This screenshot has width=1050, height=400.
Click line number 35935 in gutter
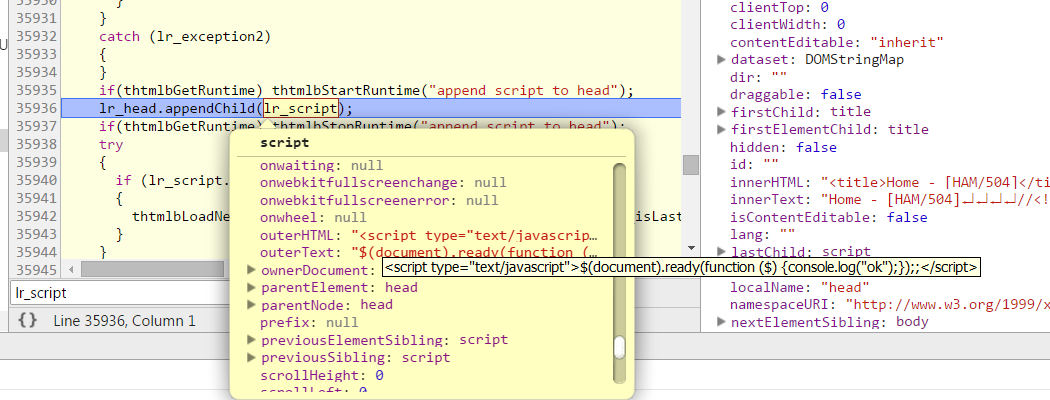click(x=35, y=90)
